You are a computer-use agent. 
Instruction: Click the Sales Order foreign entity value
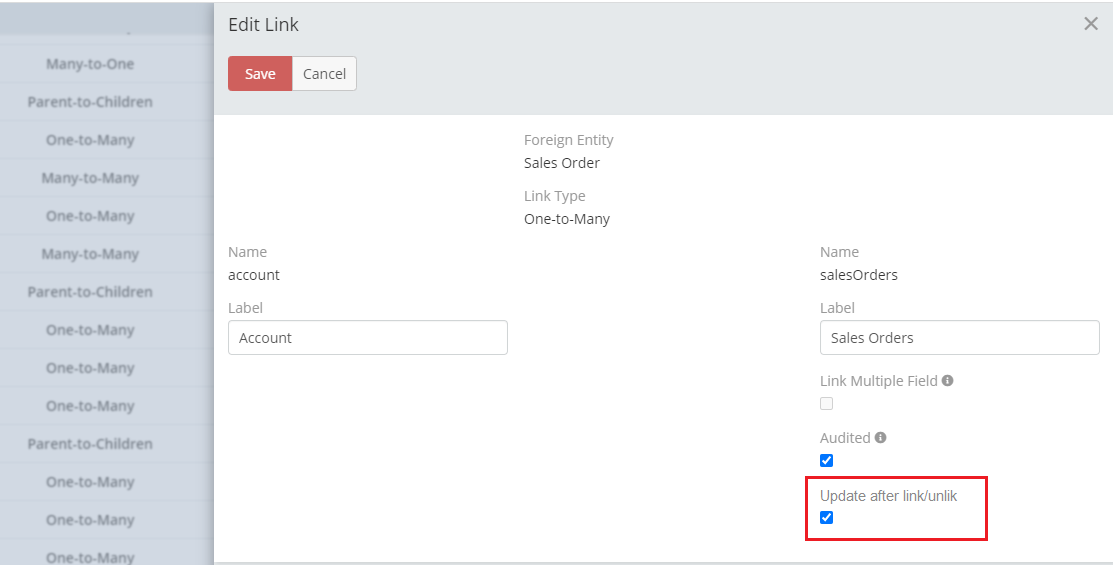coord(562,163)
